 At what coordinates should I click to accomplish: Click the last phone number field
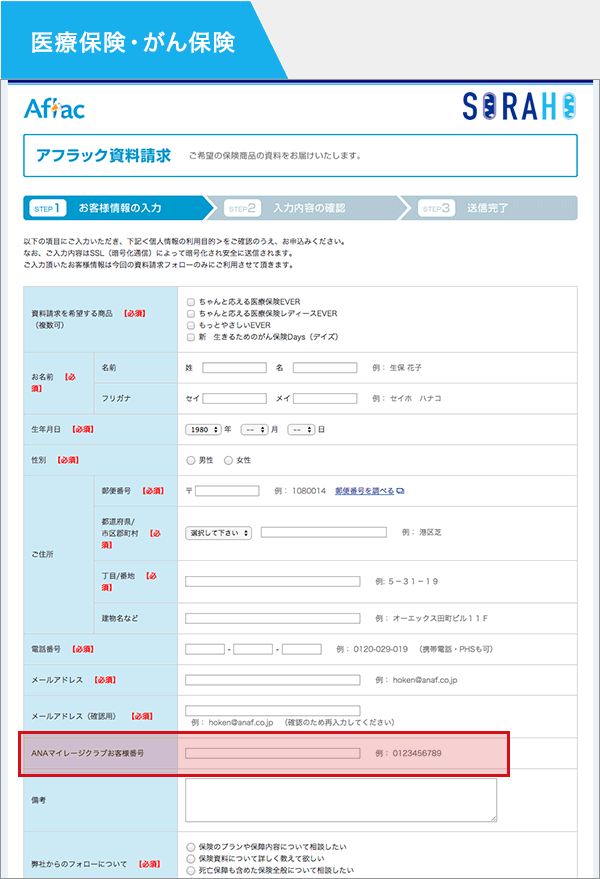(302, 649)
